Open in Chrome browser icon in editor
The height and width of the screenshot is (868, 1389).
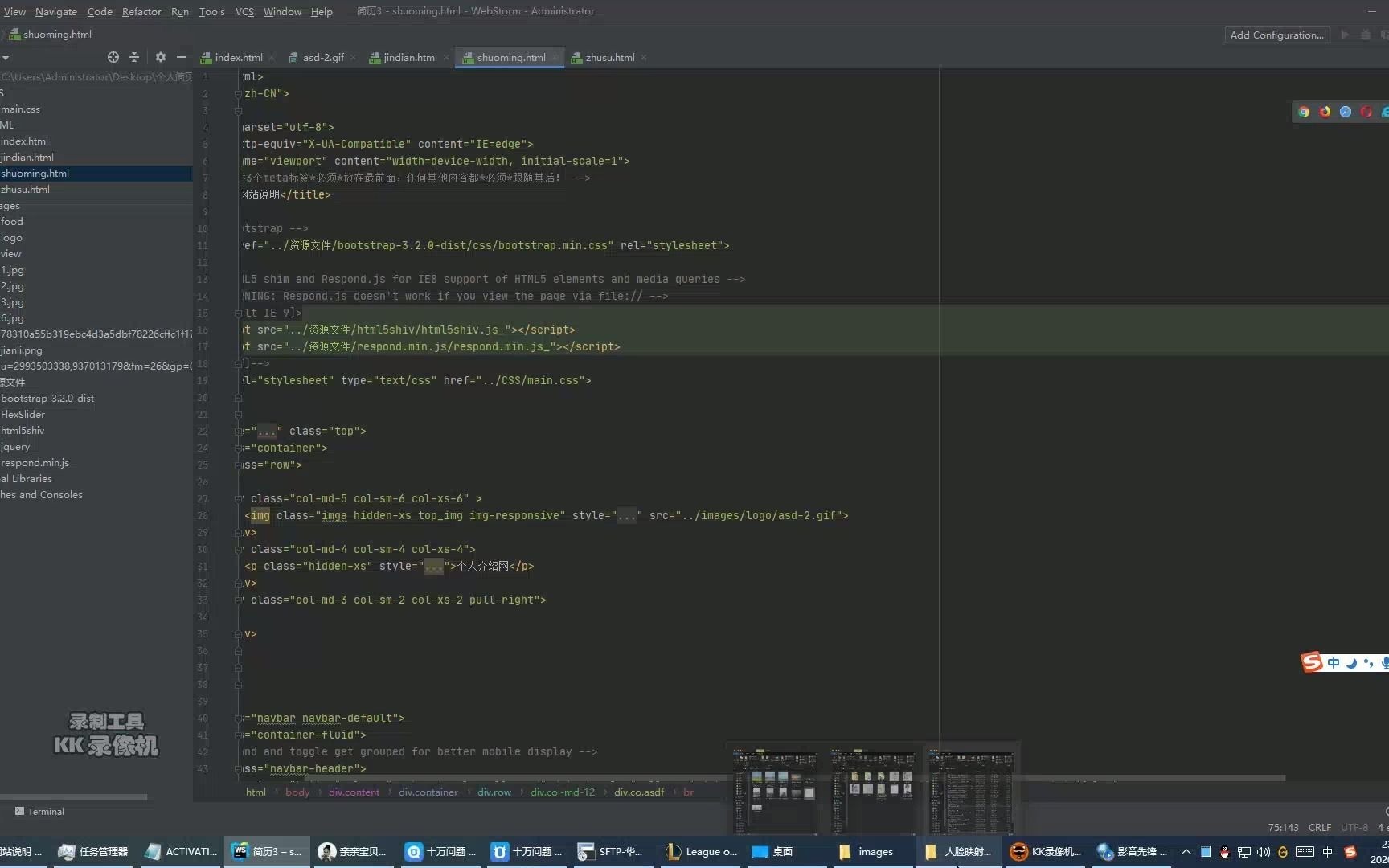pyautogui.click(x=1304, y=112)
